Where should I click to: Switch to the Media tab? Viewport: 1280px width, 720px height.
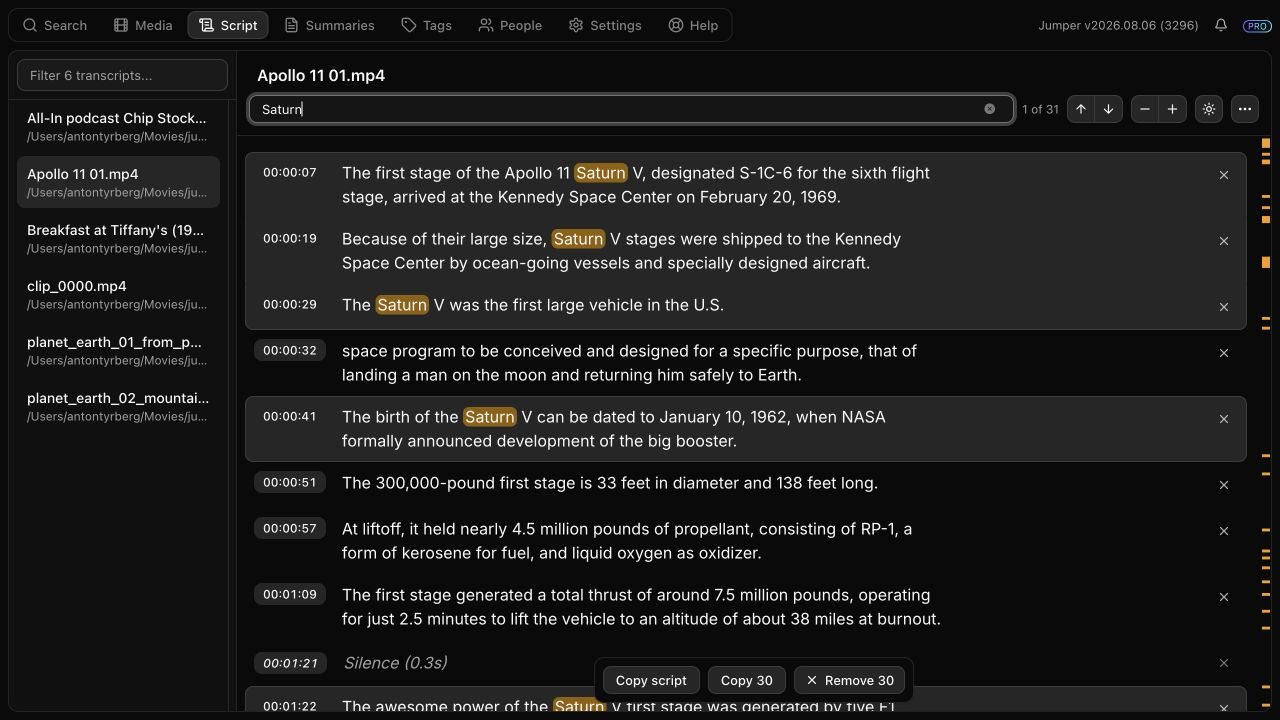[143, 25]
